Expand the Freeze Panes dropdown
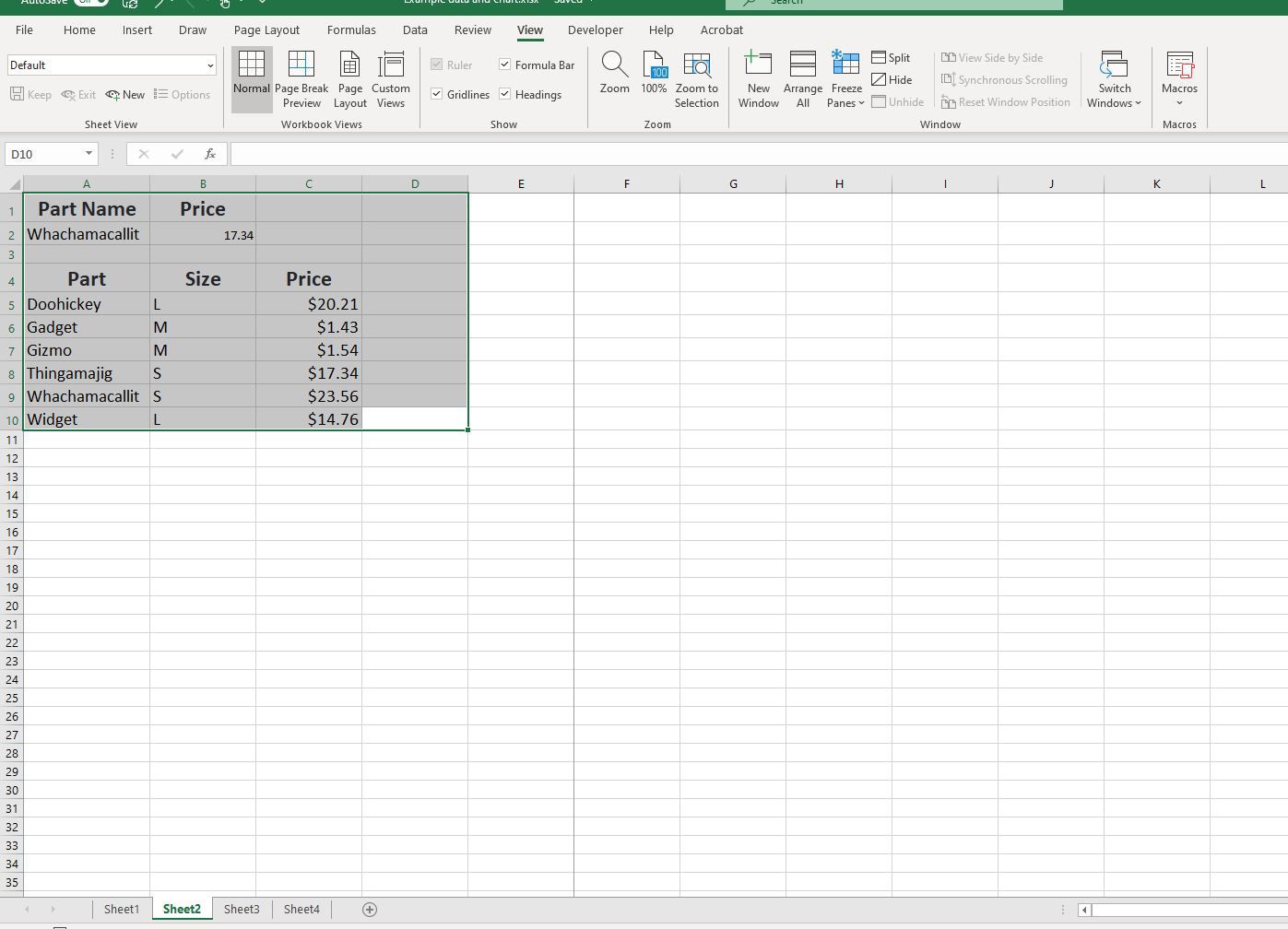The width and height of the screenshot is (1288, 929). (845, 79)
